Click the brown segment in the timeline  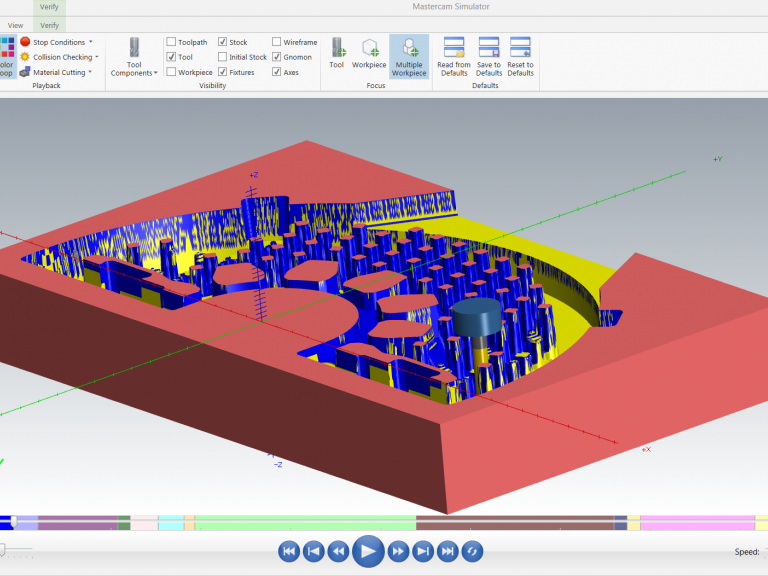click(x=515, y=523)
